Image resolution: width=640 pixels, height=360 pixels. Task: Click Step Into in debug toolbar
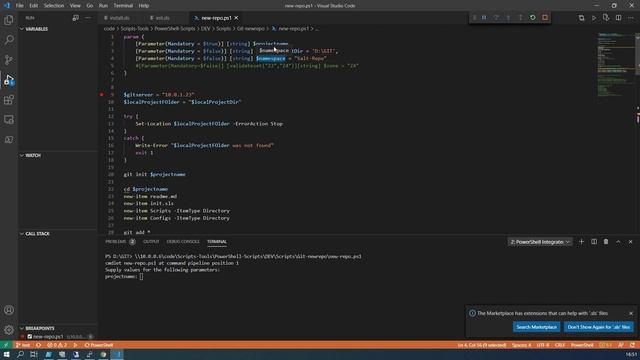[x=508, y=18]
